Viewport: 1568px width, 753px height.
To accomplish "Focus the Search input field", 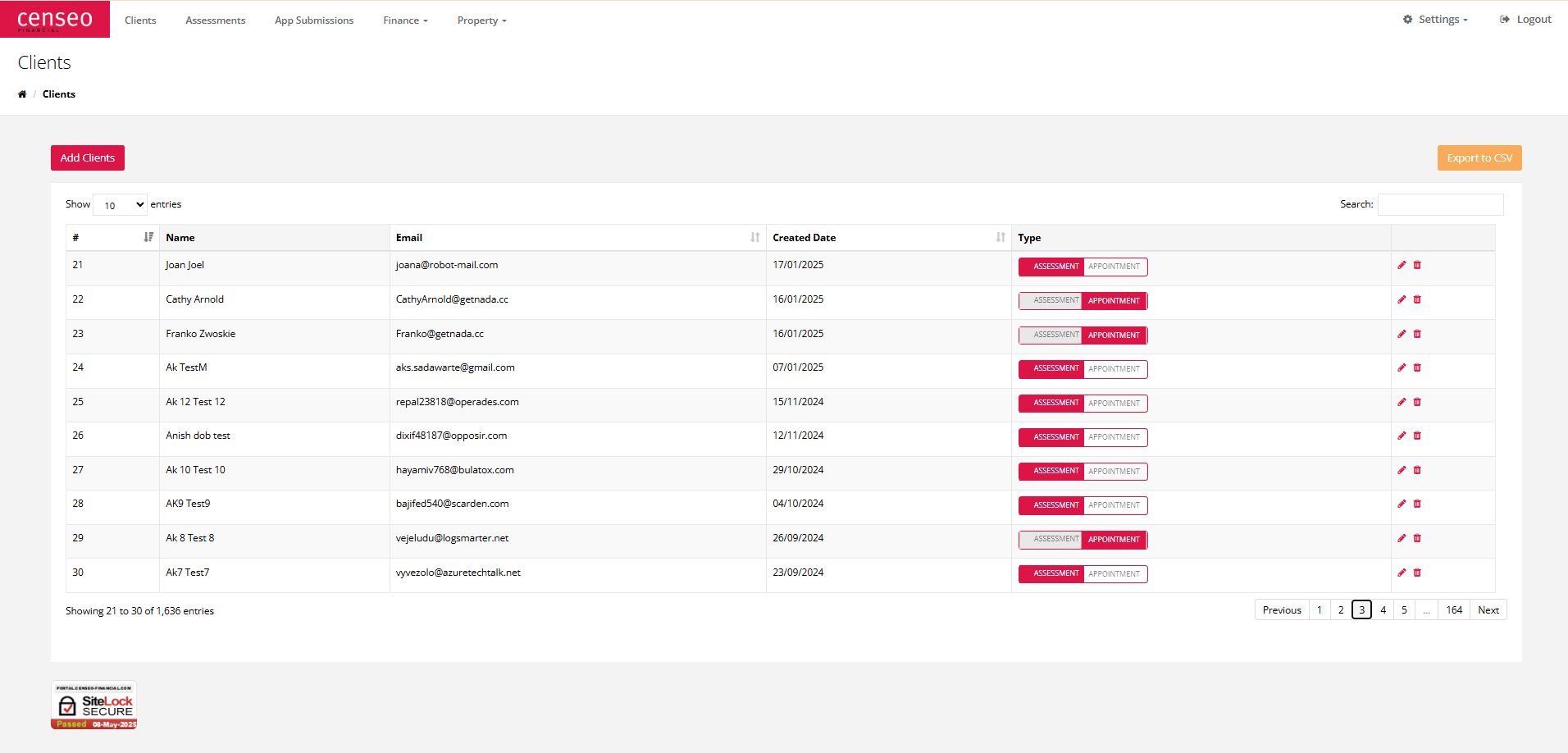I will (x=1440, y=204).
